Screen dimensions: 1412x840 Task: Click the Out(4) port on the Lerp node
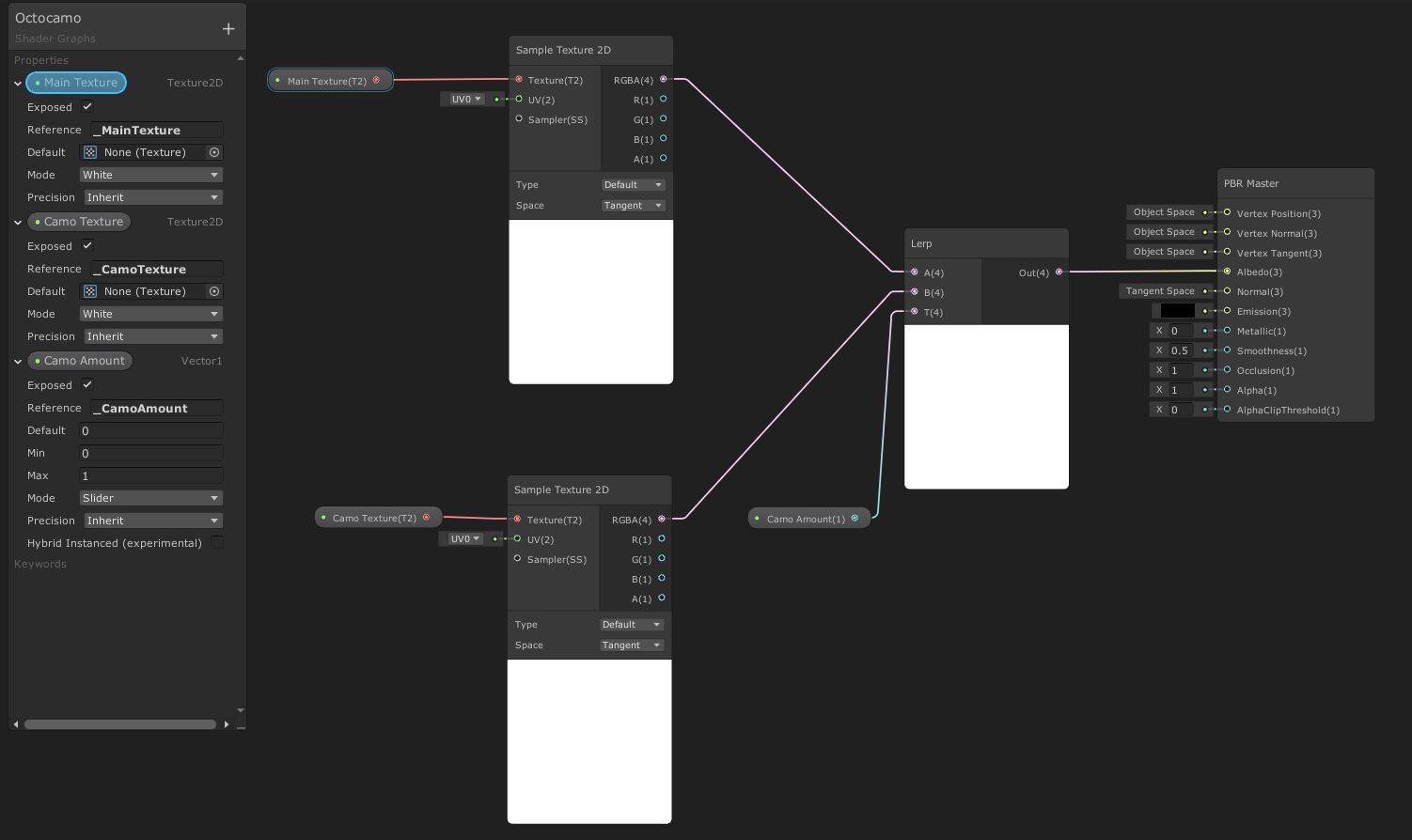(1059, 272)
